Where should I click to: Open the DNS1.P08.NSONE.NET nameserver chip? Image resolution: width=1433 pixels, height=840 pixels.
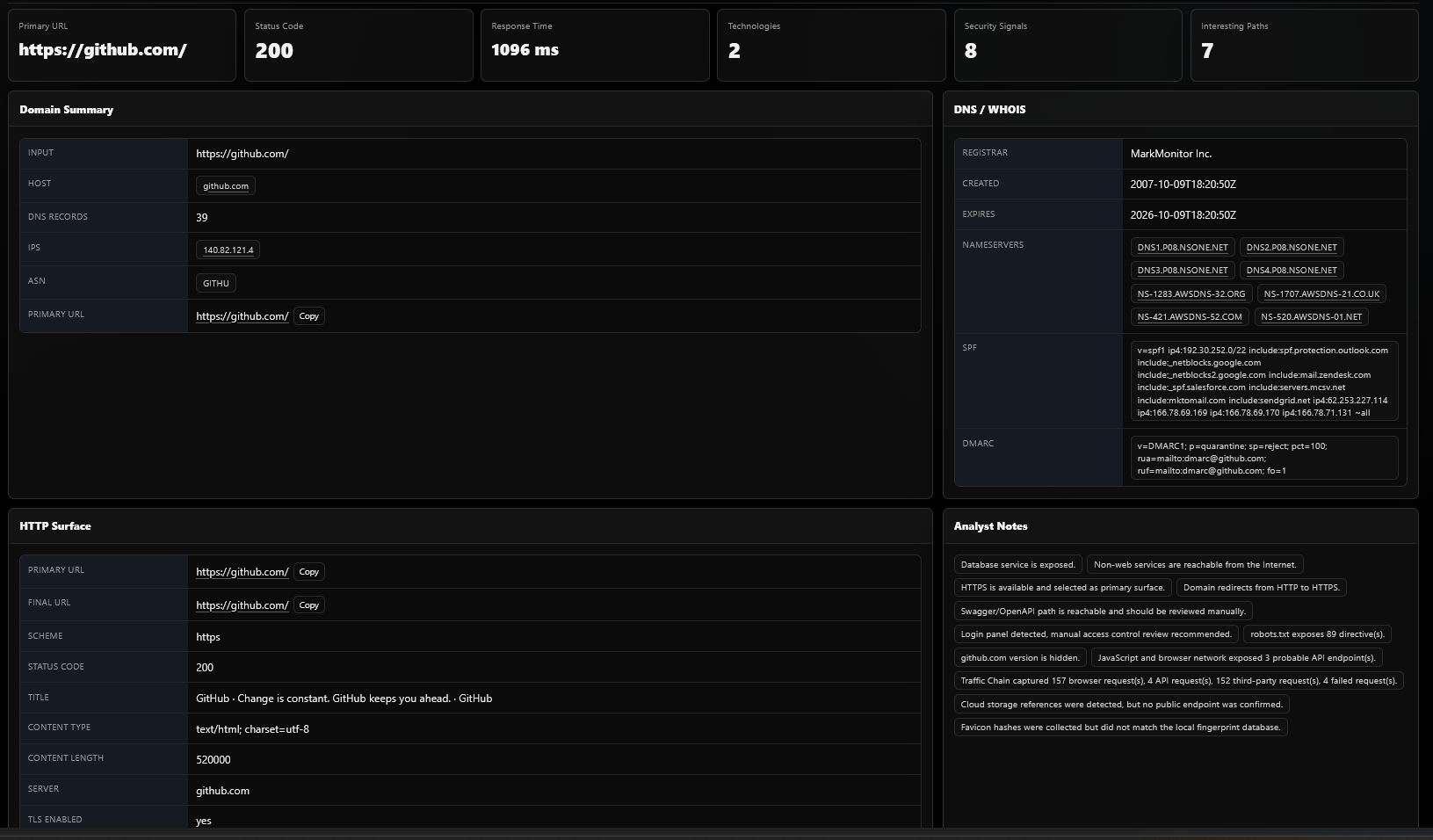point(1183,248)
